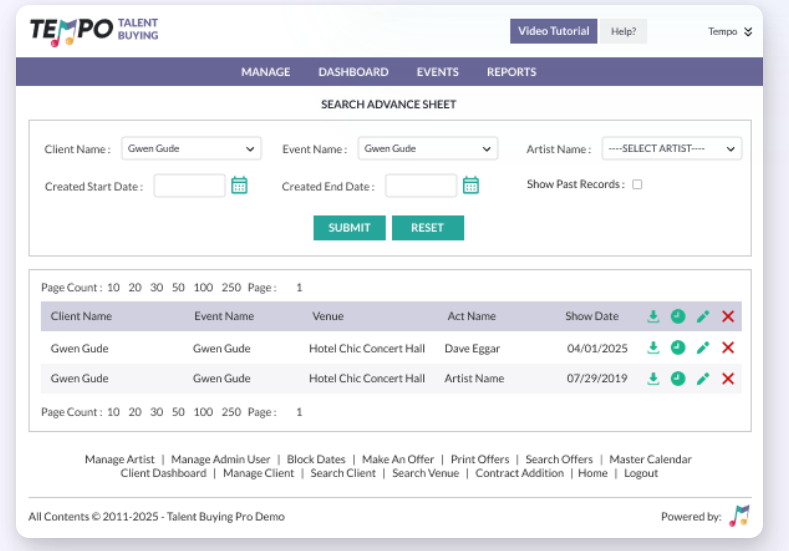Expand the Client Name dropdown

191,149
